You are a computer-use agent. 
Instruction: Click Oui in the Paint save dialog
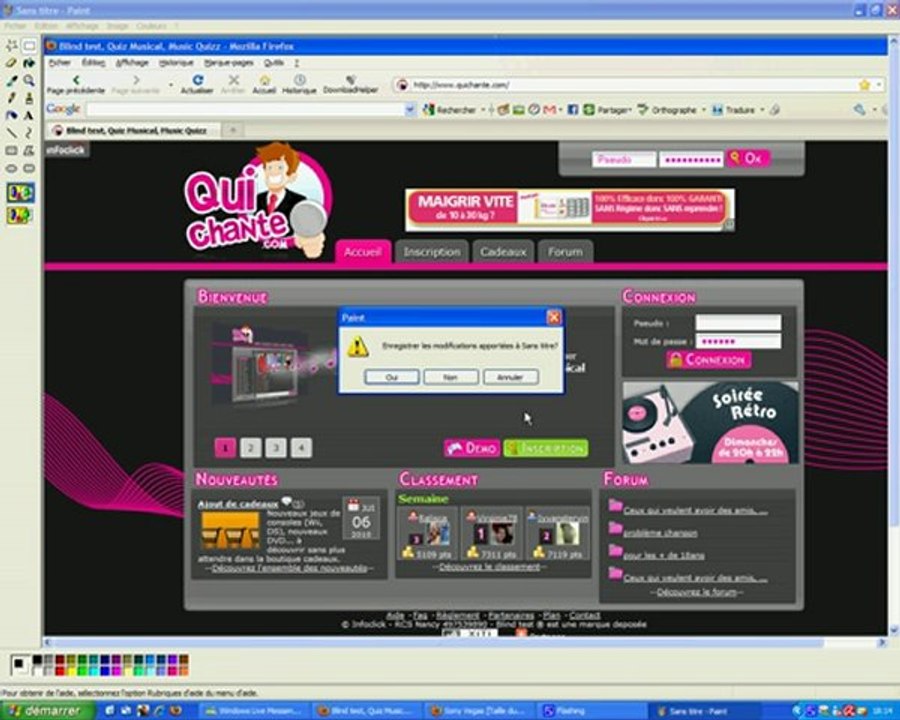(x=391, y=377)
